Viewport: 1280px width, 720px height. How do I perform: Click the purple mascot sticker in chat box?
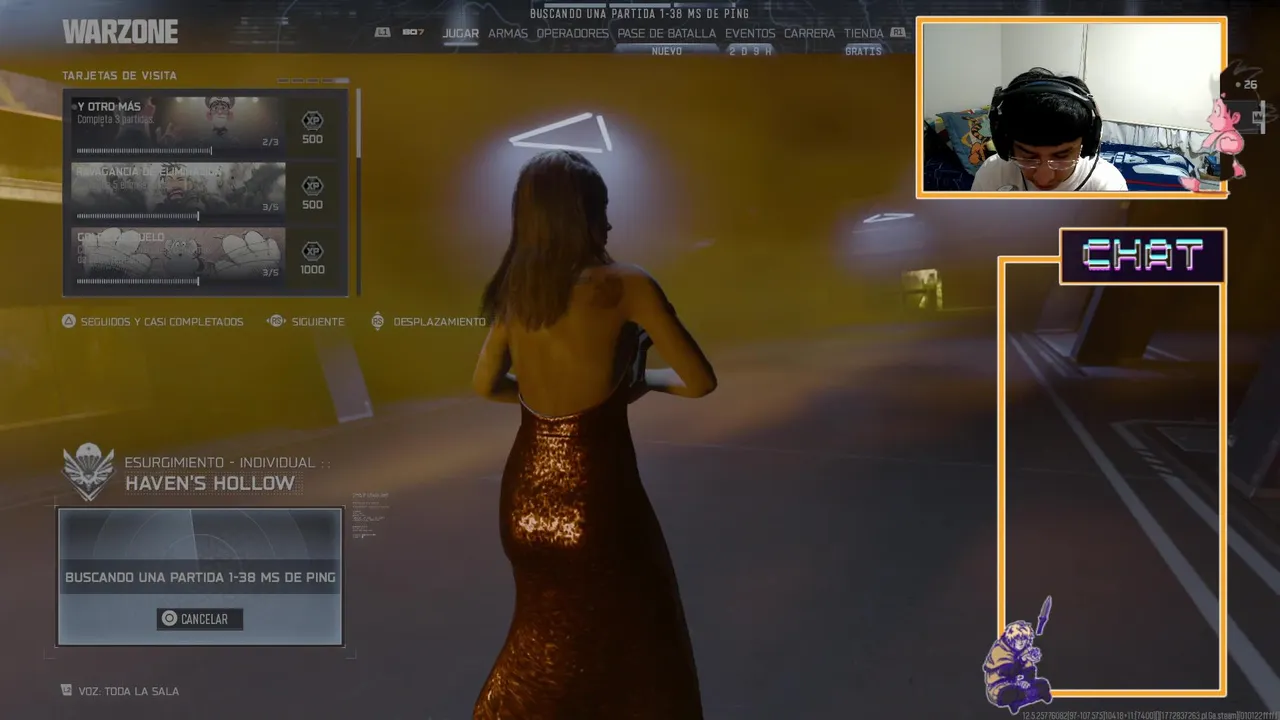tap(1018, 655)
